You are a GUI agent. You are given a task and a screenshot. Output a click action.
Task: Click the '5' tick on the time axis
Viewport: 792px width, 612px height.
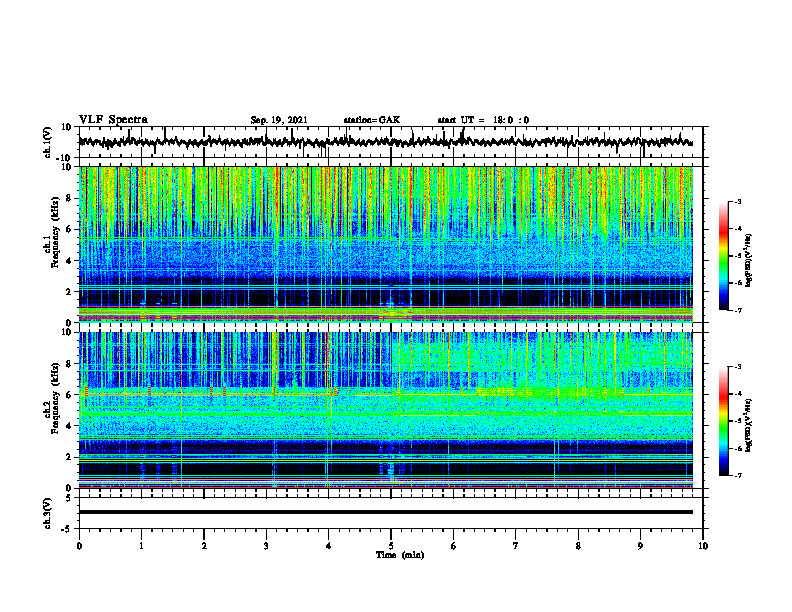coord(391,546)
